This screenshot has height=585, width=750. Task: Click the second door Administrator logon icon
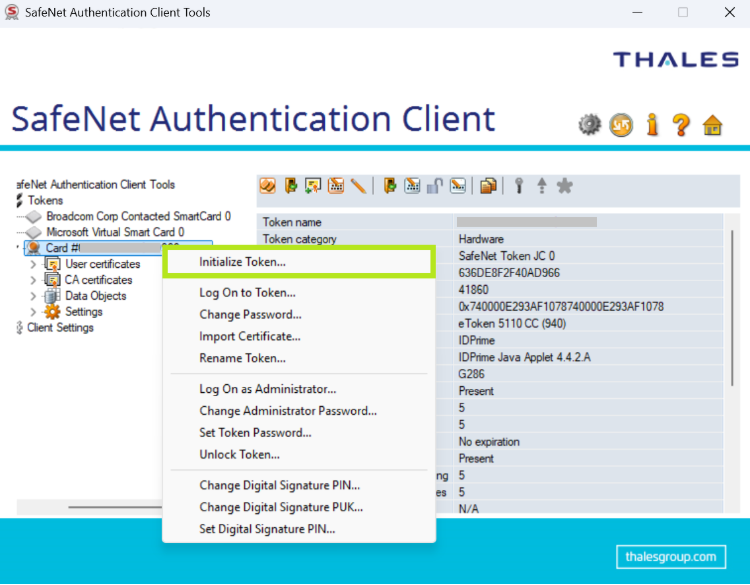pyautogui.click(x=390, y=186)
